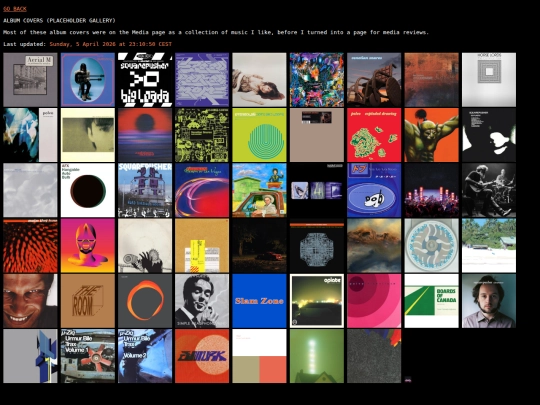Viewport: 540px width, 405px height.
Task: Click the last updated date text
Action: [x=111, y=44]
